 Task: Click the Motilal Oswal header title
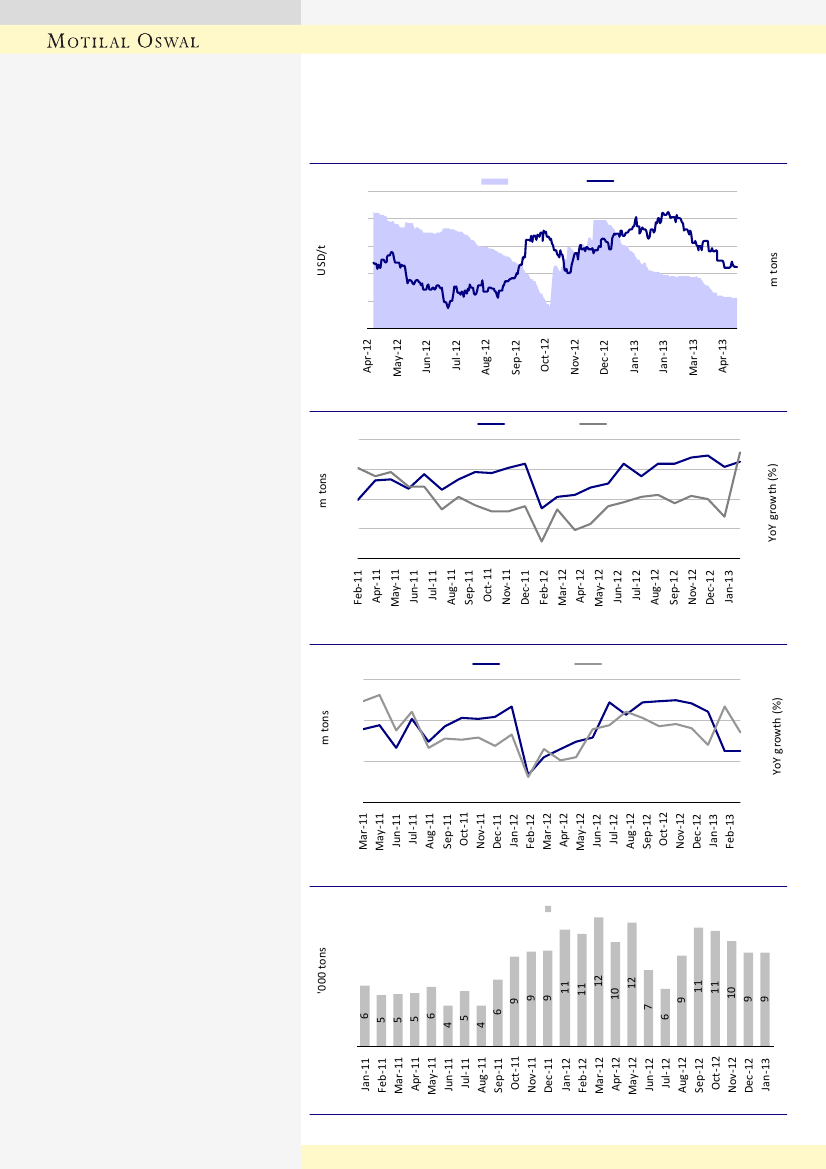[124, 41]
